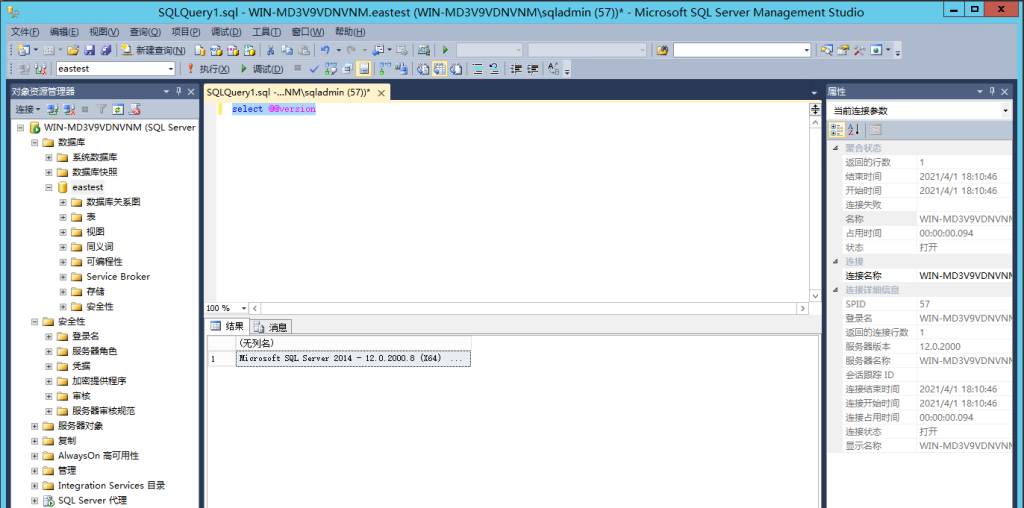
Task: Open the 帮助(H) menu
Action: click(x=349, y=32)
